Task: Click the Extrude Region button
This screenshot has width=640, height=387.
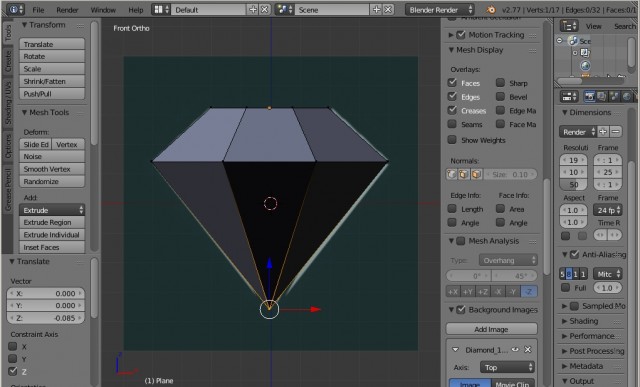Action: [52, 222]
